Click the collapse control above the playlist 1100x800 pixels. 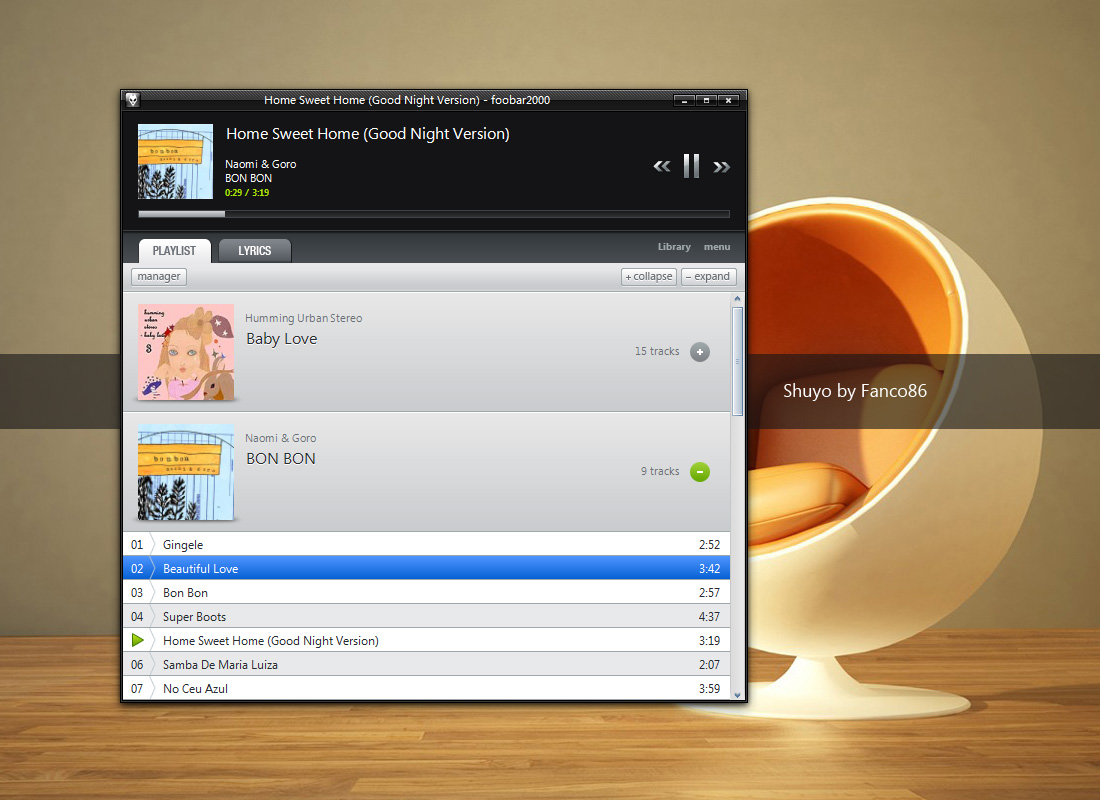(648, 276)
